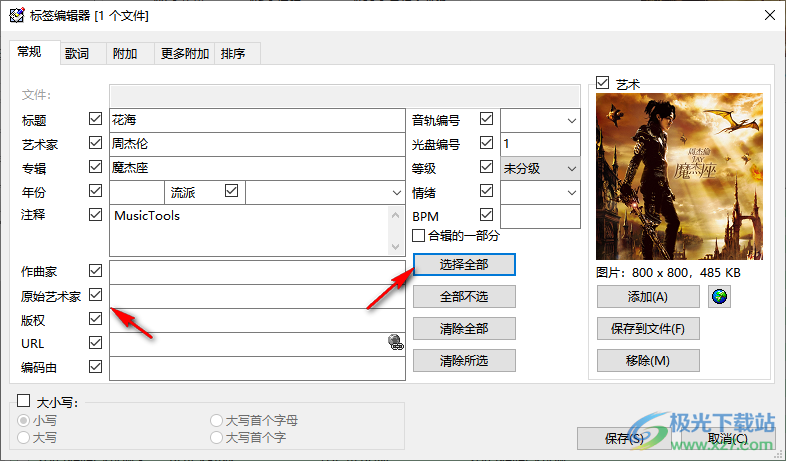The width and height of the screenshot is (786, 461).
Task: Toggle the 编码由 checkbox
Action: pos(95,367)
